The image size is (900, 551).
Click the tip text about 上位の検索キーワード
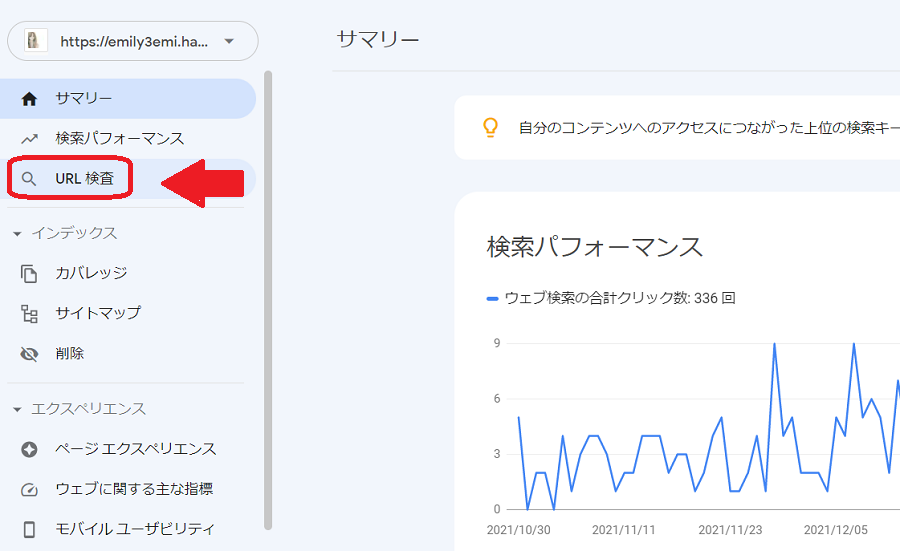pyautogui.click(x=709, y=127)
